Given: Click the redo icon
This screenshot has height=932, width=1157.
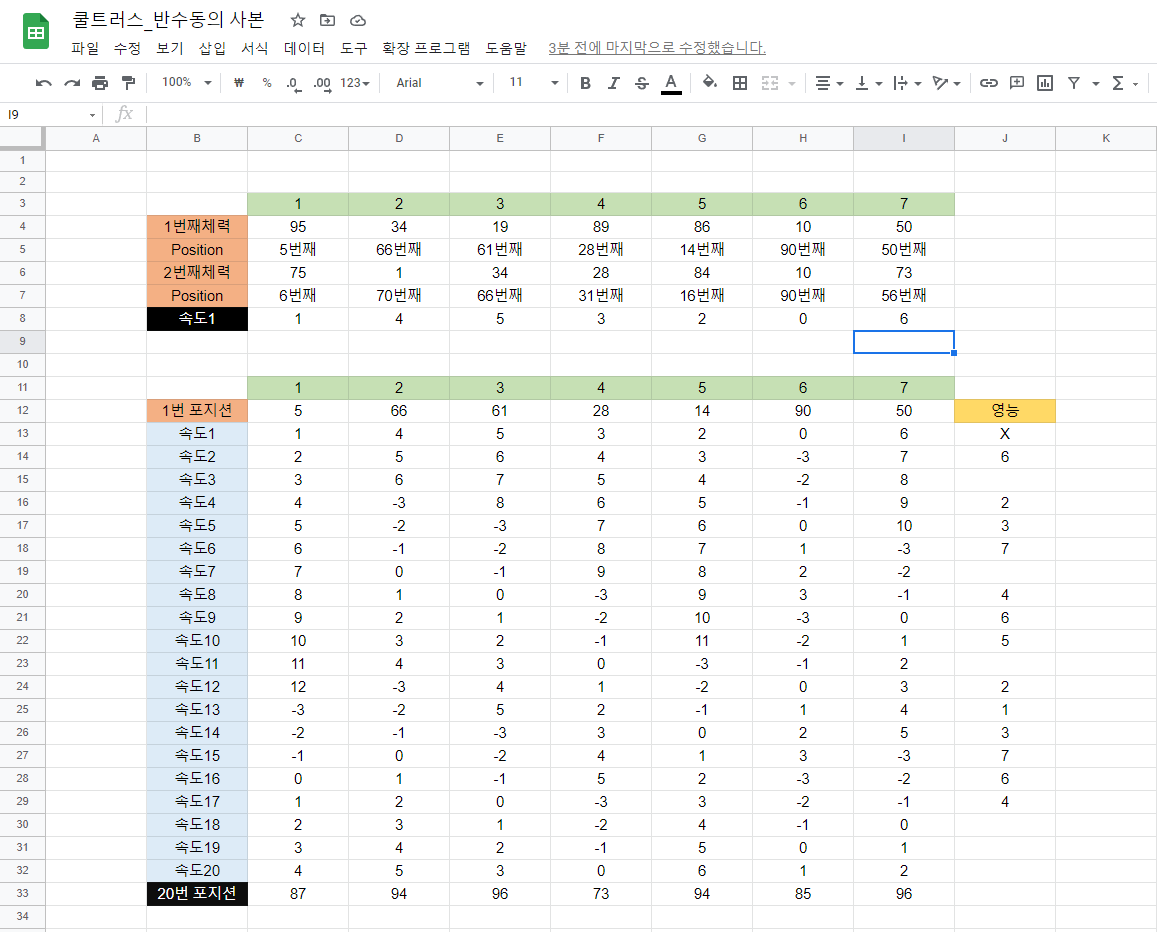Looking at the screenshot, I should pos(72,83).
